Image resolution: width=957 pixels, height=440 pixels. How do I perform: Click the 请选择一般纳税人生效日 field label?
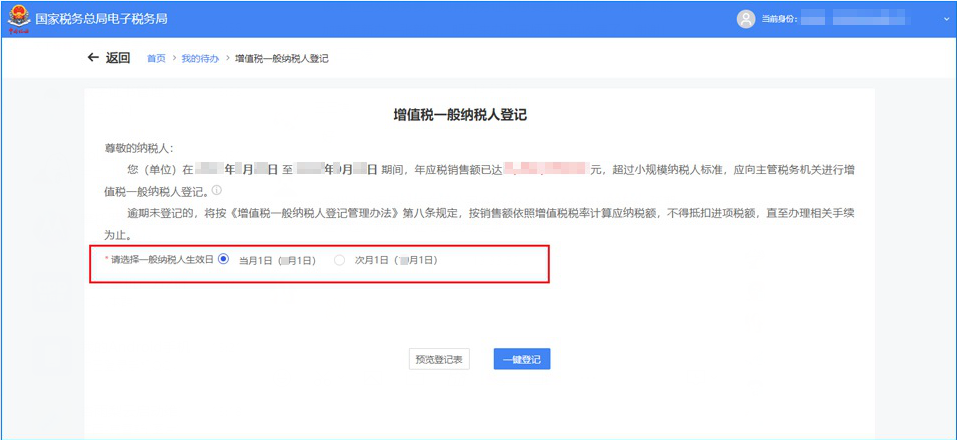point(162,260)
